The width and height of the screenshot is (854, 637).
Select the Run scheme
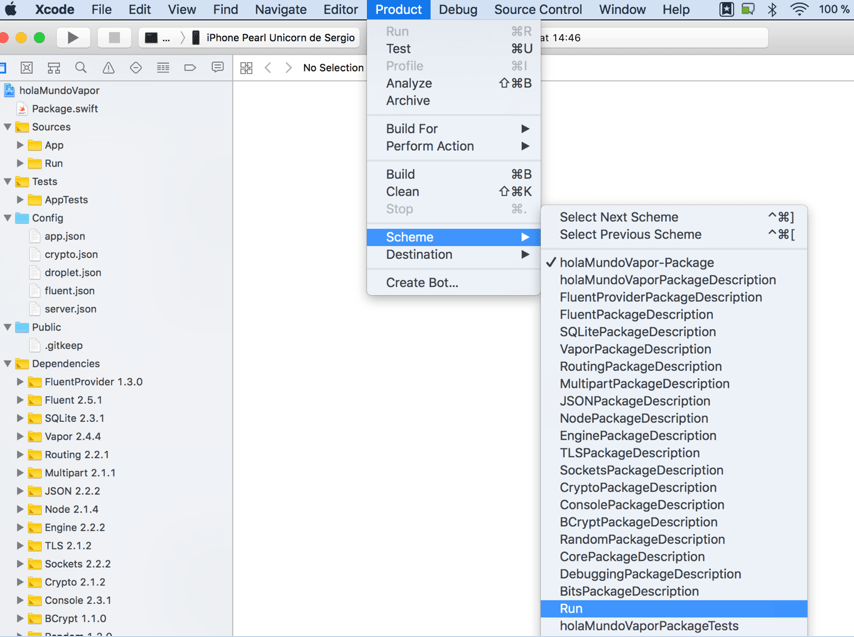[674, 609]
